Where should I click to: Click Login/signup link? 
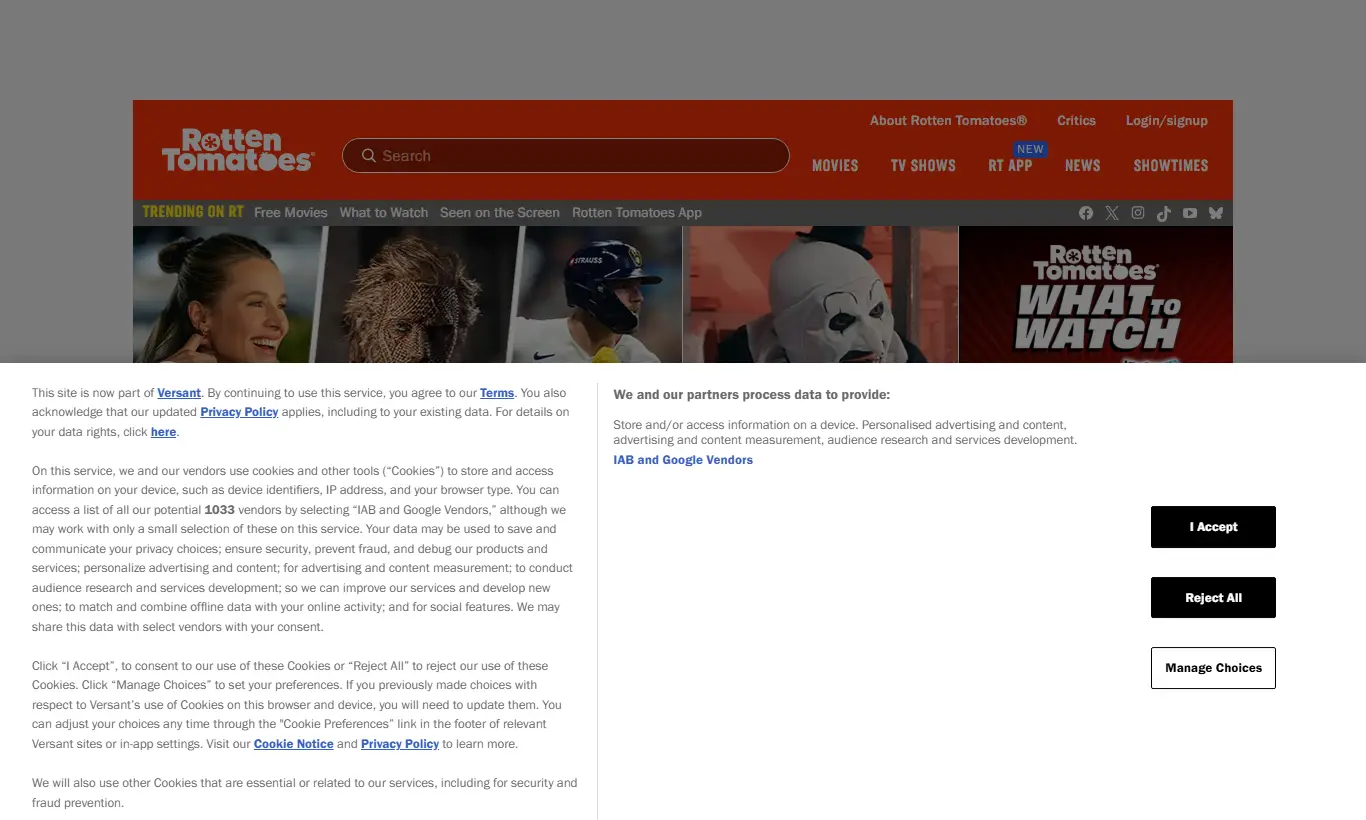1166,120
